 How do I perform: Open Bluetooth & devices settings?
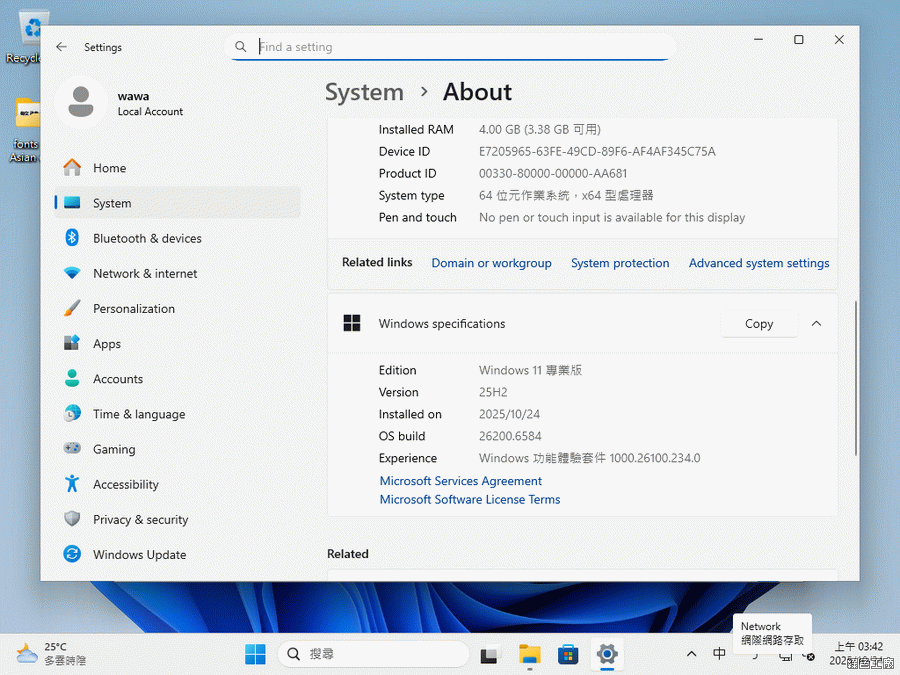[x=147, y=238]
